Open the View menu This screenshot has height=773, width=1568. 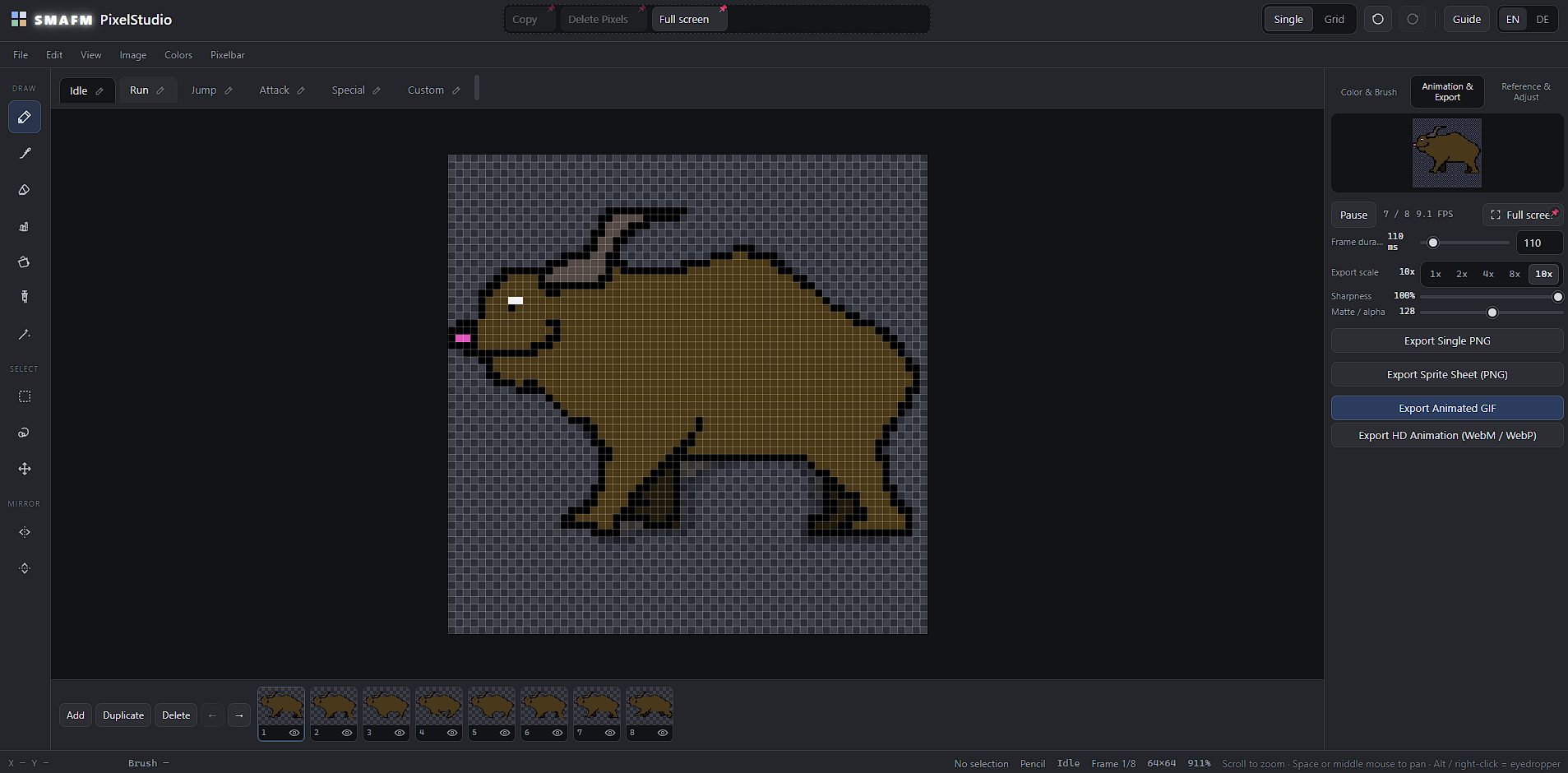click(x=91, y=55)
